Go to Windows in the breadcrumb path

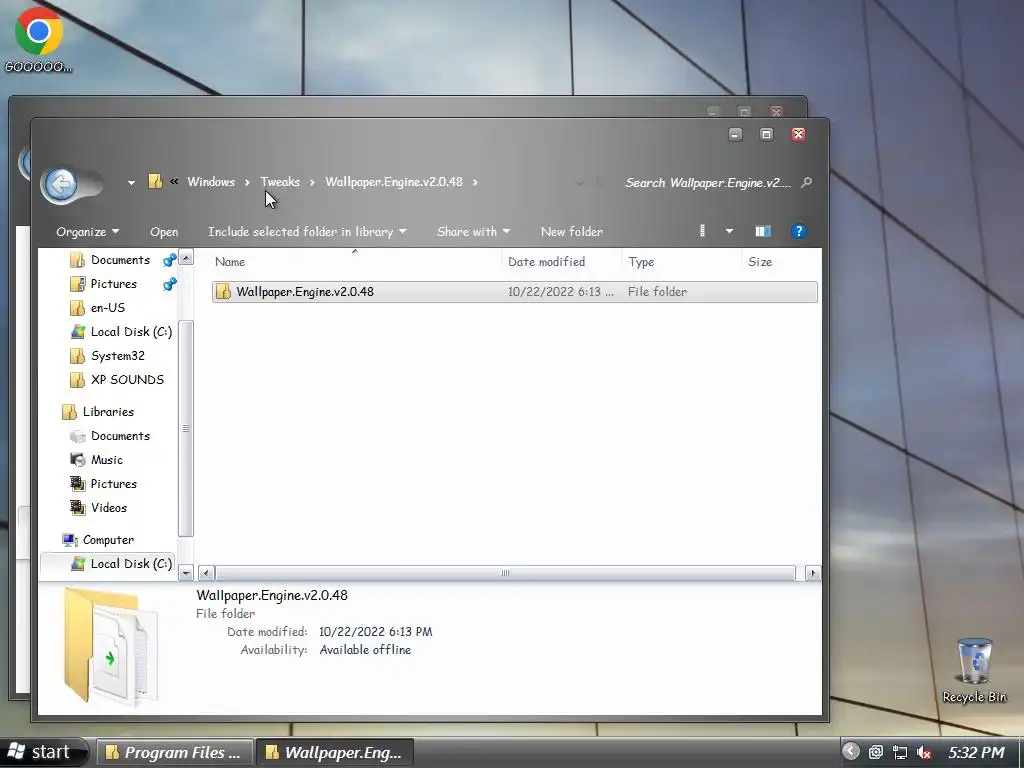(x=211, y=182)
